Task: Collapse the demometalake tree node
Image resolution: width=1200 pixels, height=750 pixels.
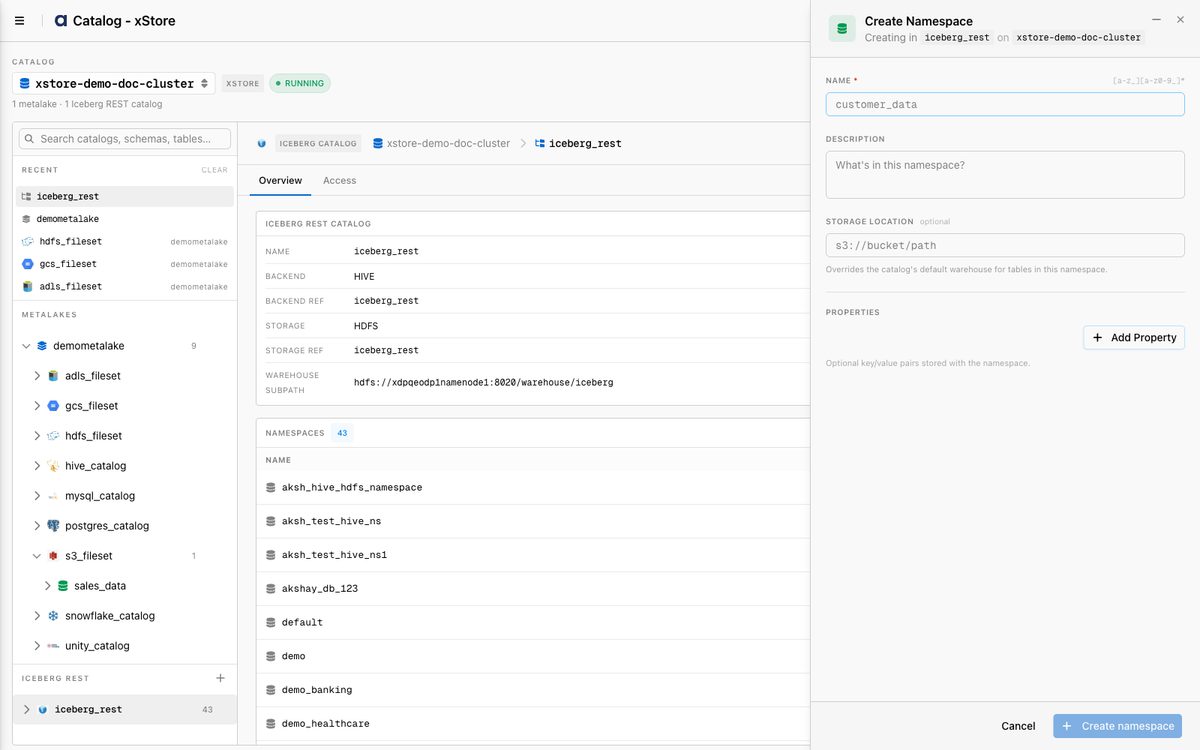Action: coord(25,346)
